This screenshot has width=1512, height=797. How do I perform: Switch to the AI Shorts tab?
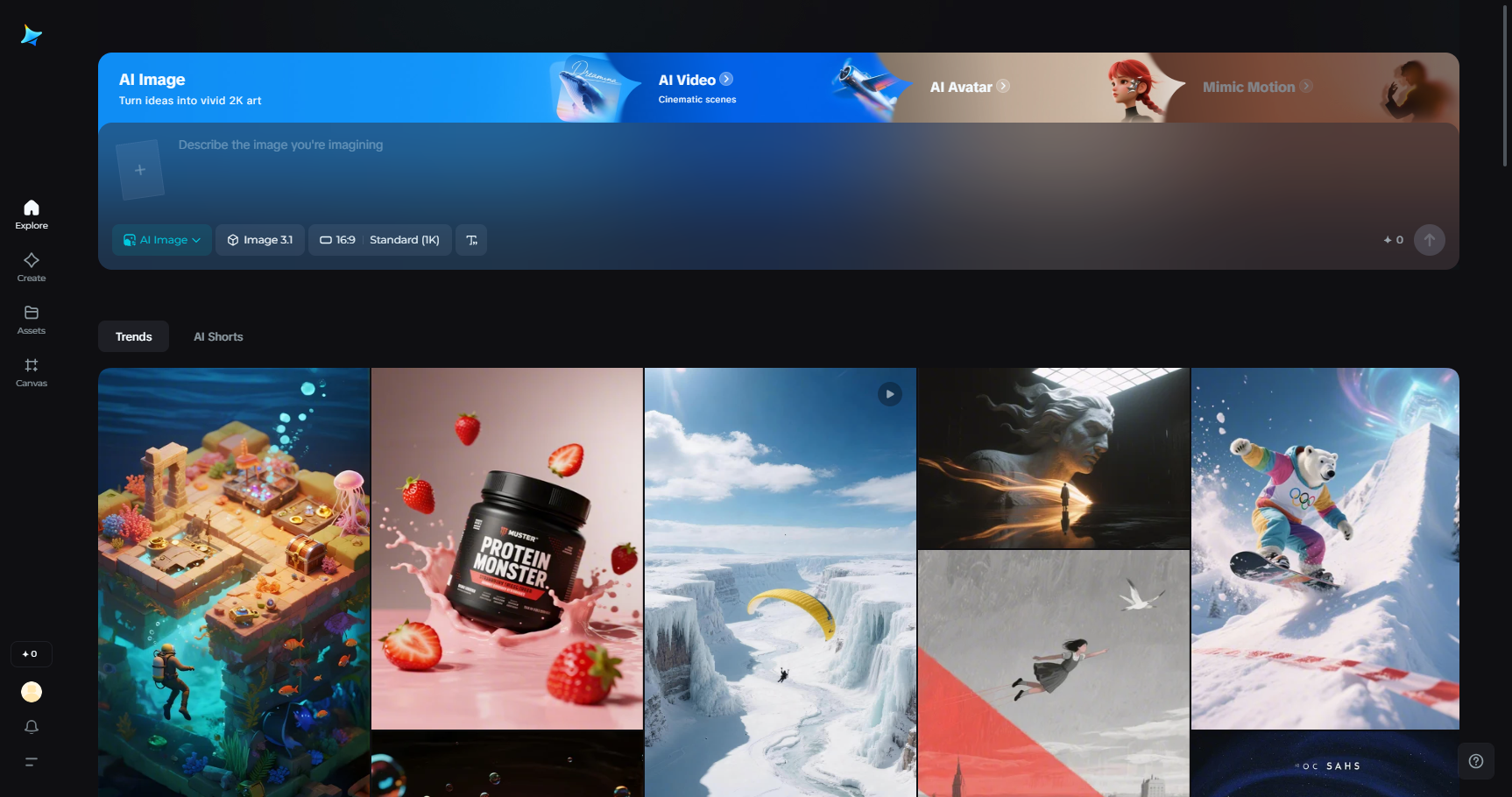(x=218, y=335)
